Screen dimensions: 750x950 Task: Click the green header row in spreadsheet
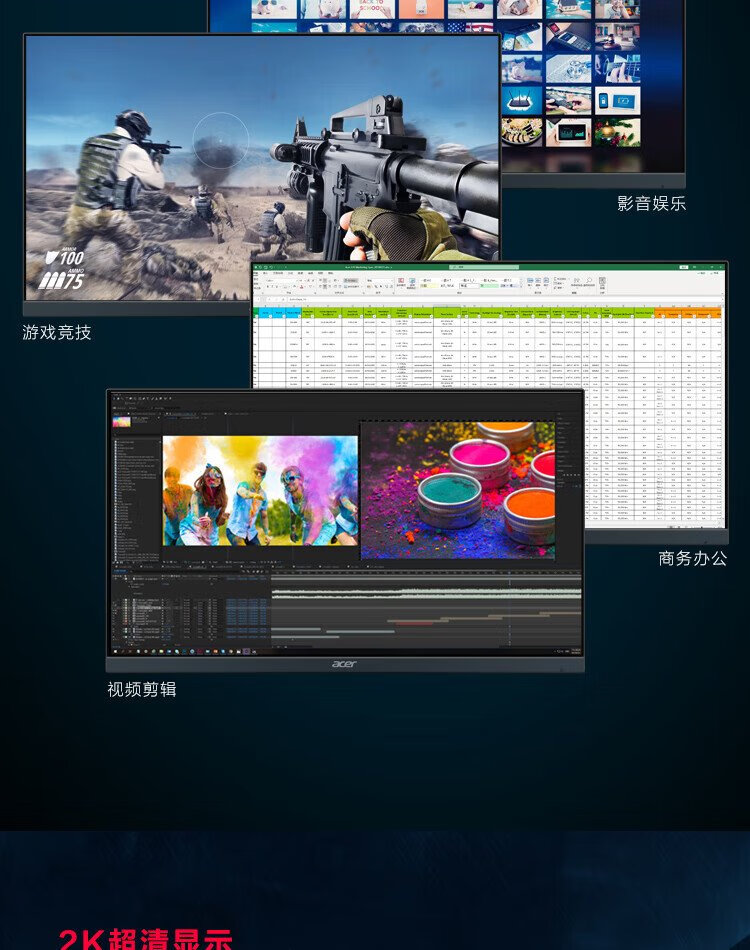pyautogui.click(x=400, y=313)
